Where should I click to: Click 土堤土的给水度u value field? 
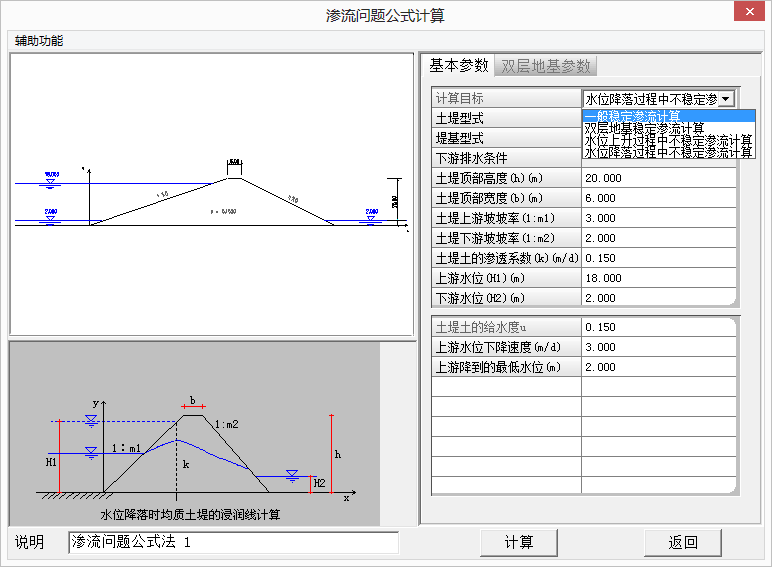point(658,328)
